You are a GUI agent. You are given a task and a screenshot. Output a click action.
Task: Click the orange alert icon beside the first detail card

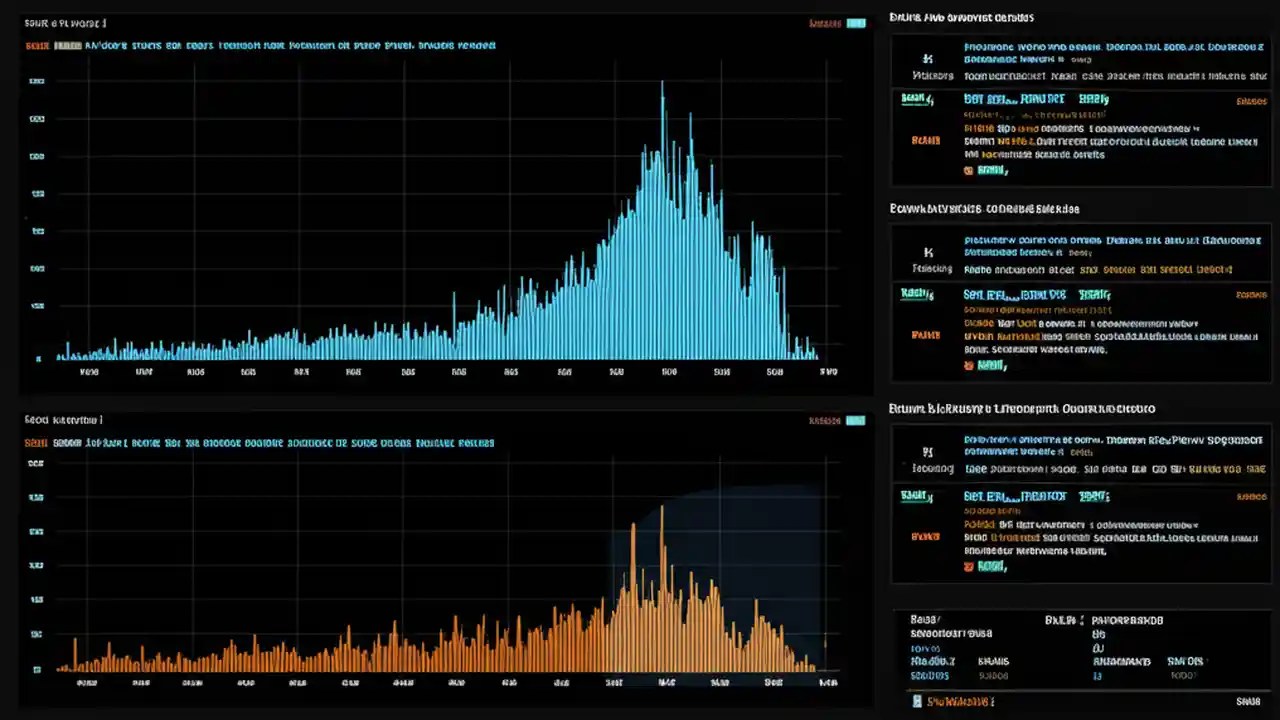(x=926, y=140)
